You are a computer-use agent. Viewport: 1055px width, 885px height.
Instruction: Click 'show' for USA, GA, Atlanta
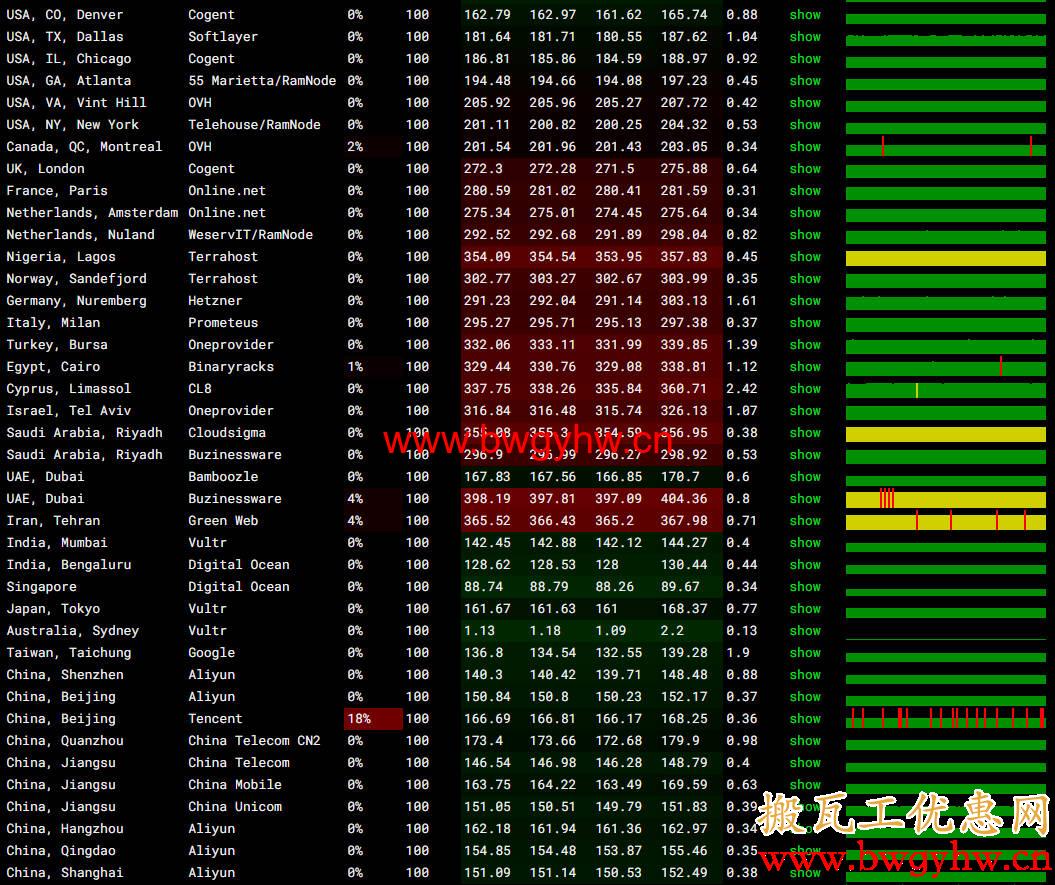pos(805,80)
